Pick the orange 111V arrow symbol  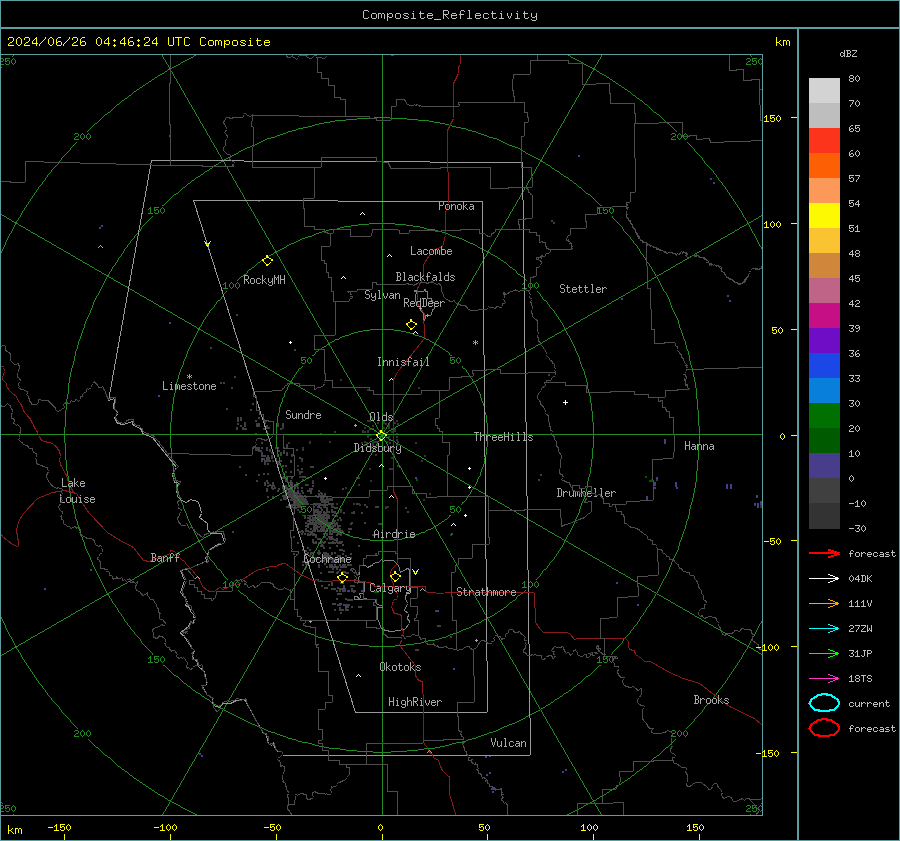coord(824,603)
